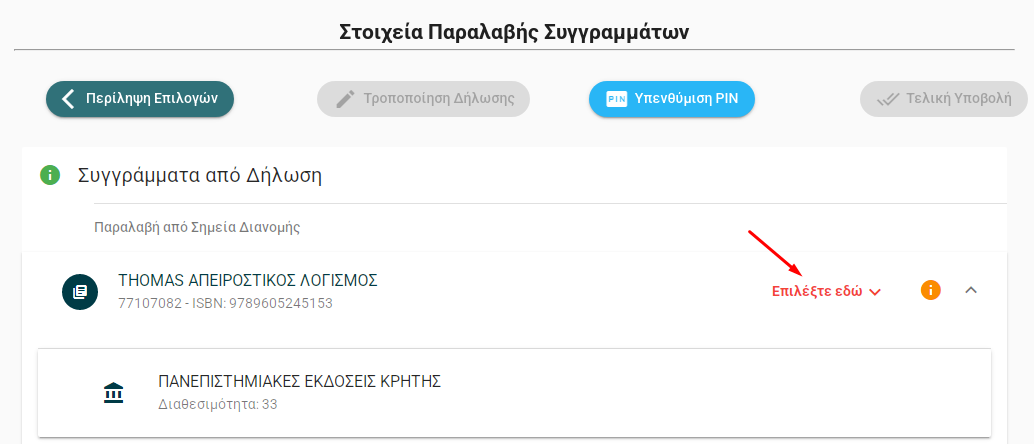This screenshot has height=444, width=1034.
Task: Click the Τροποποίηση Δήλωσης button label
Action: click(x=438, y=99)
